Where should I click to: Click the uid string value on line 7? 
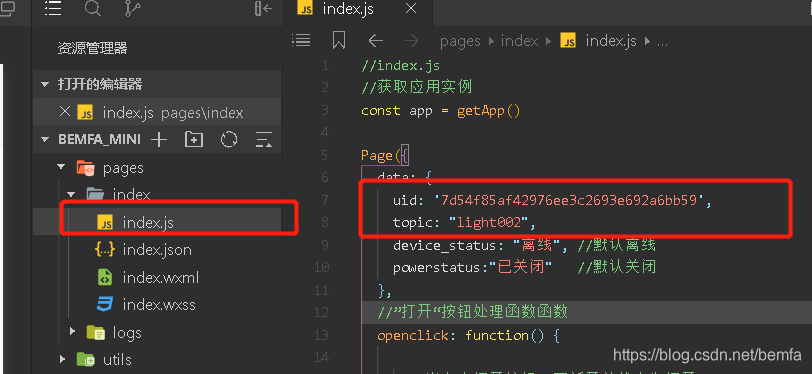(x=568, y=199)
